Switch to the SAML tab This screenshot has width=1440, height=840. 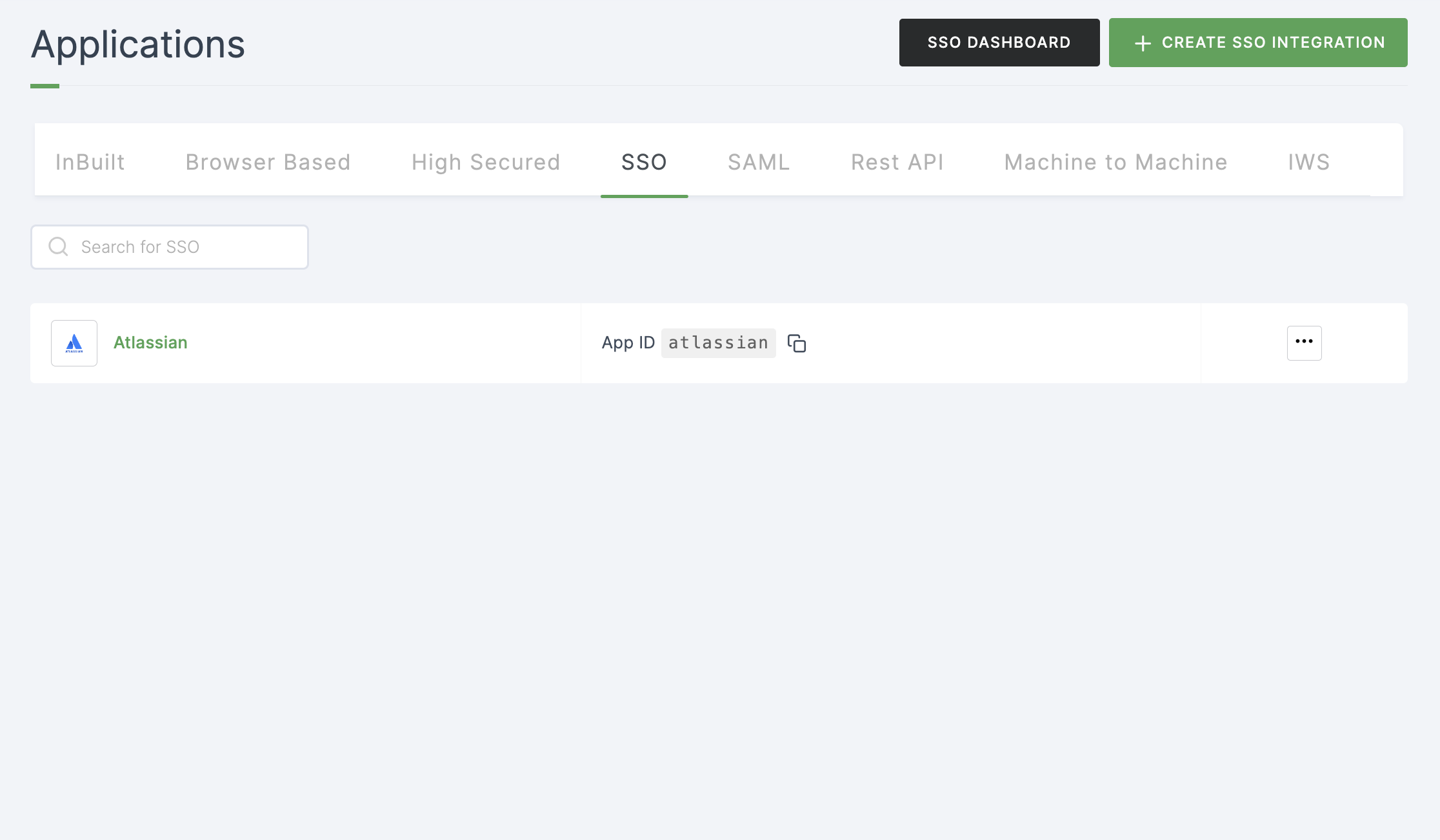coord(758,161)
